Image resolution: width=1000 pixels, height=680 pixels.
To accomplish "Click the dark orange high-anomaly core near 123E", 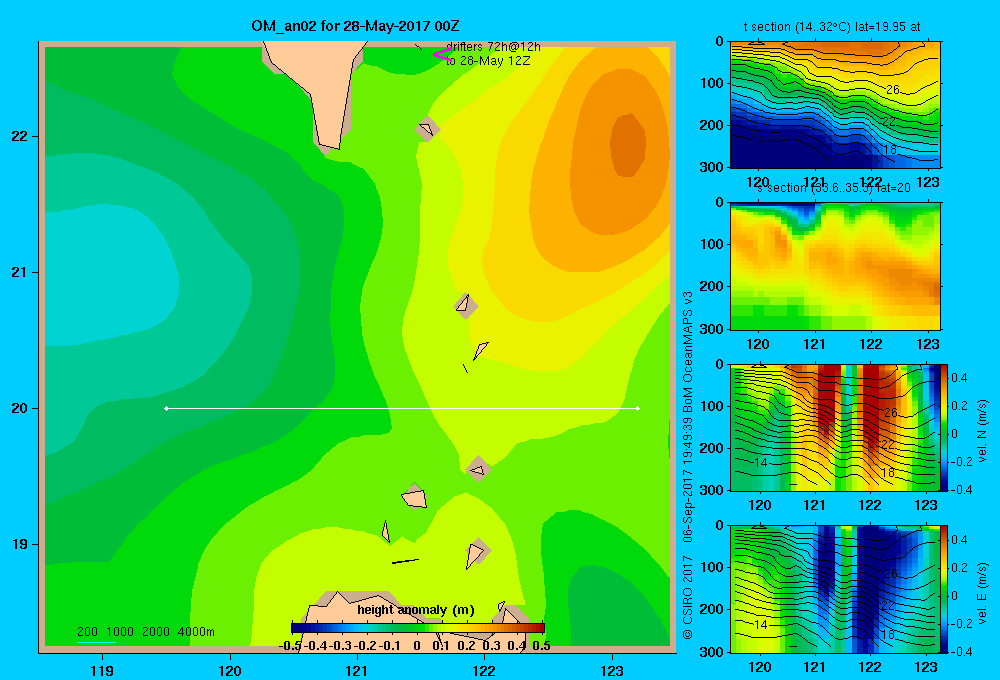I will tap(628, 145).
